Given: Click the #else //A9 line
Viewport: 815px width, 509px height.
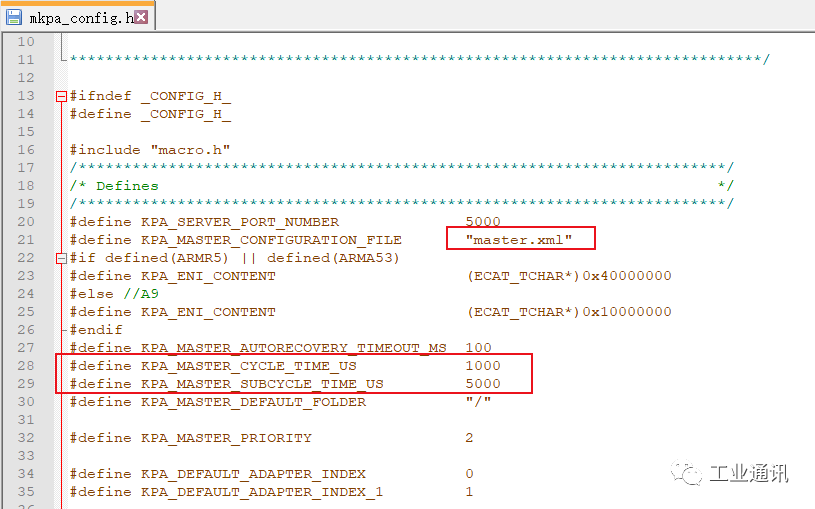Looking at the screenshot, I should [x=114, y=294].
